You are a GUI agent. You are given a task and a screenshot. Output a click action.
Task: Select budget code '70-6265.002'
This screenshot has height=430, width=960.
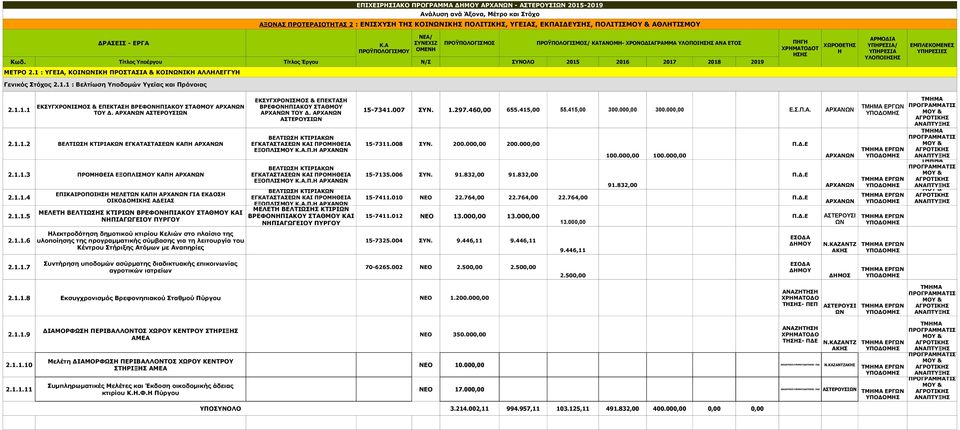click(x=384, y=267)
